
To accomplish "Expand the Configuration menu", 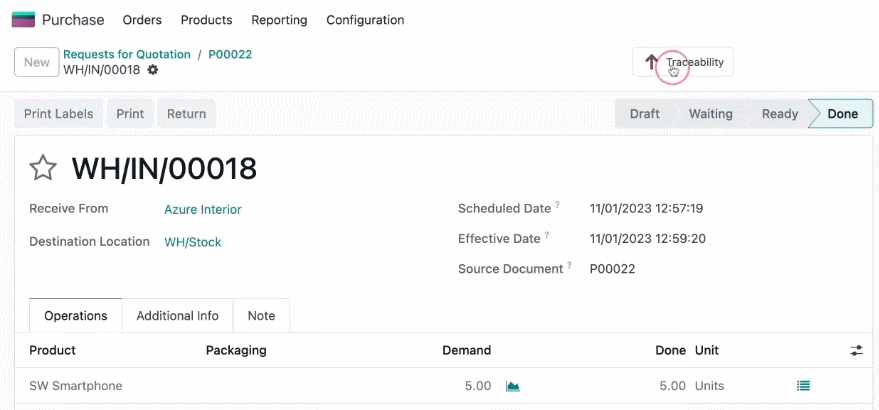I will [x=365, y=20].
